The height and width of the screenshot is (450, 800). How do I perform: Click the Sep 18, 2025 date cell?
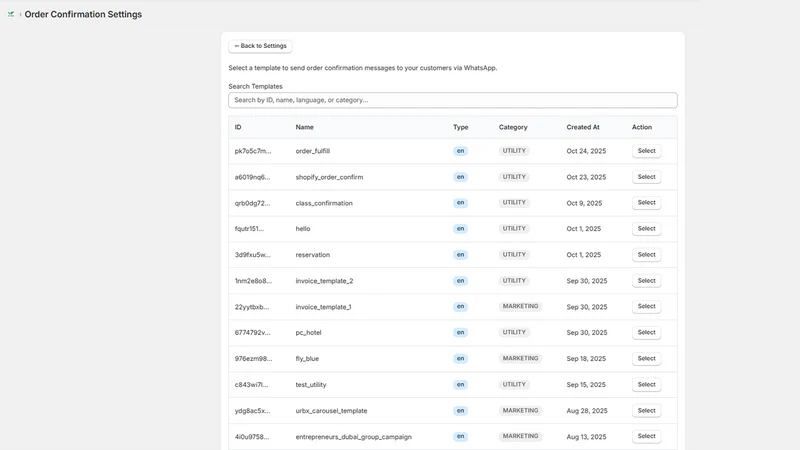click(586, 359)
